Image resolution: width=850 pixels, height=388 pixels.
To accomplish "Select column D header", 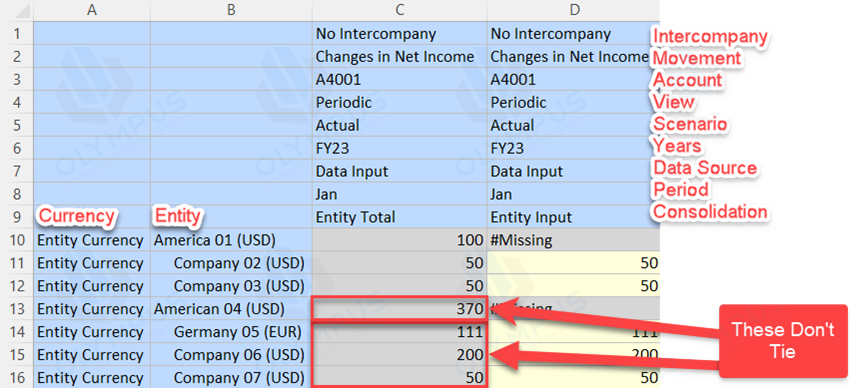I will pyautogui.click(x=574, y=10).
